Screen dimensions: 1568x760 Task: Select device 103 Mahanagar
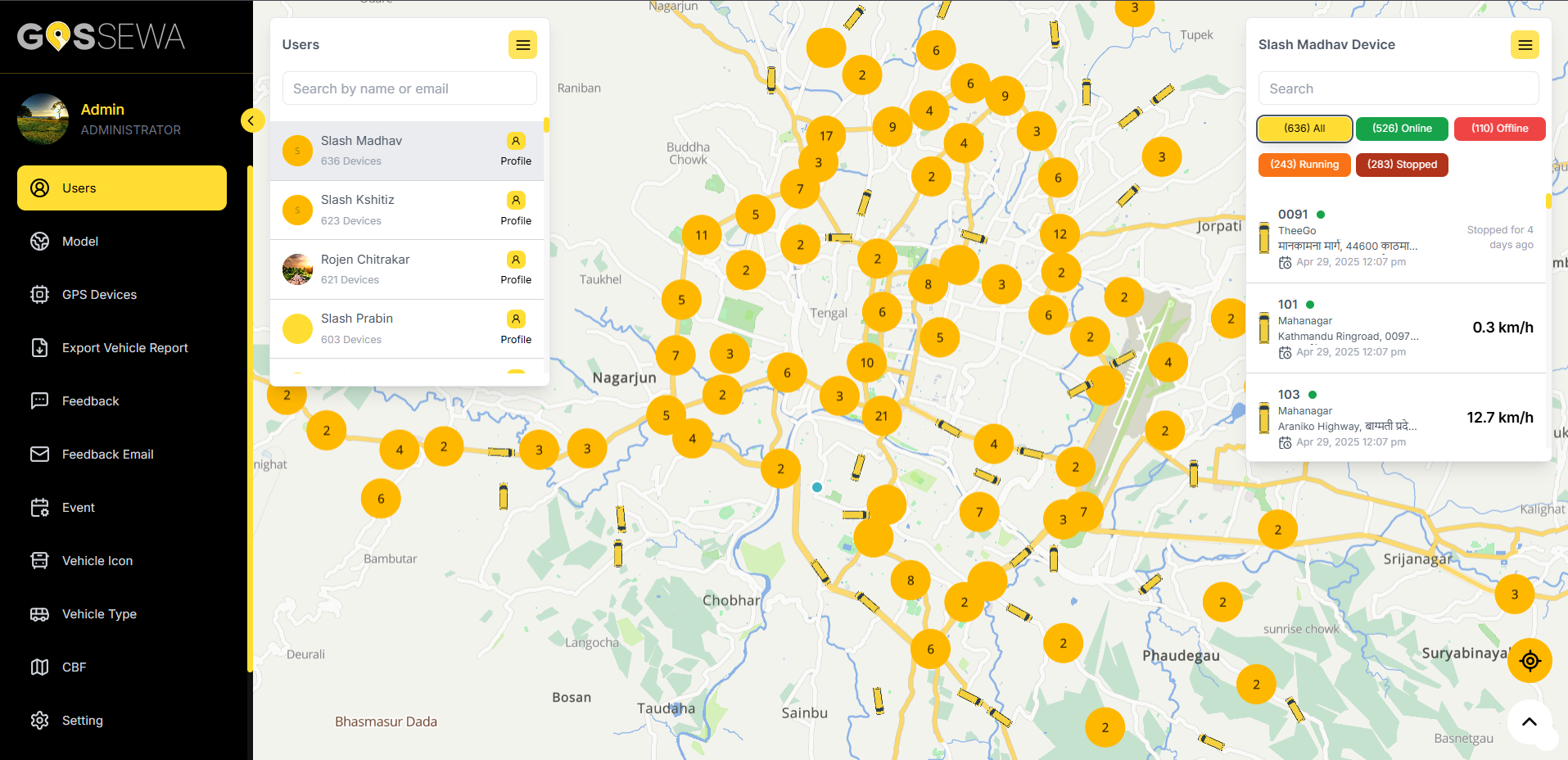[1396, 418]
